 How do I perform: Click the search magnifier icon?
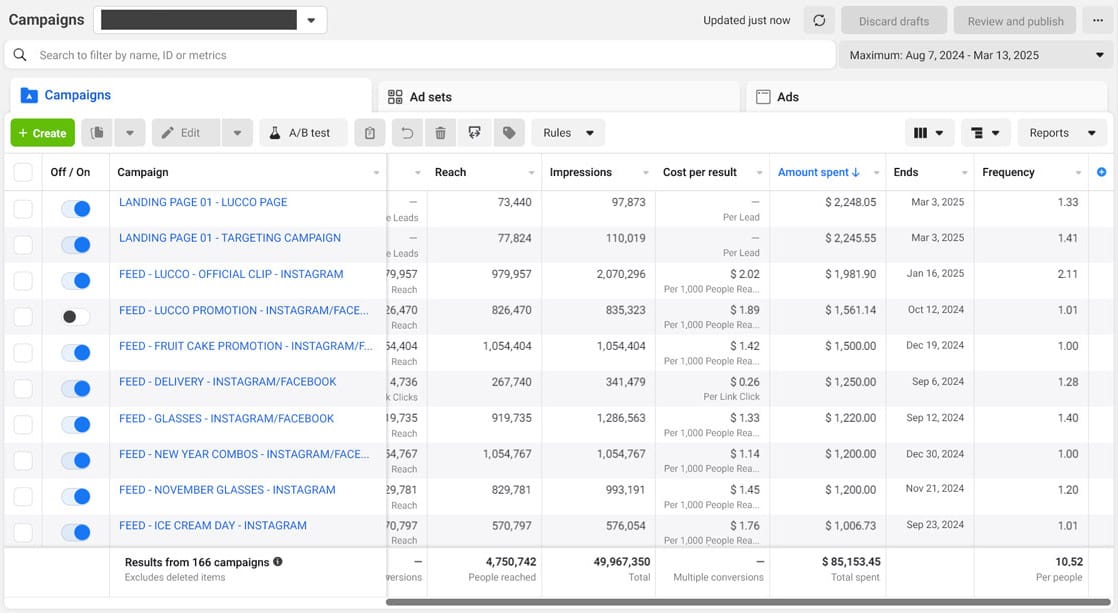[20, 55]
